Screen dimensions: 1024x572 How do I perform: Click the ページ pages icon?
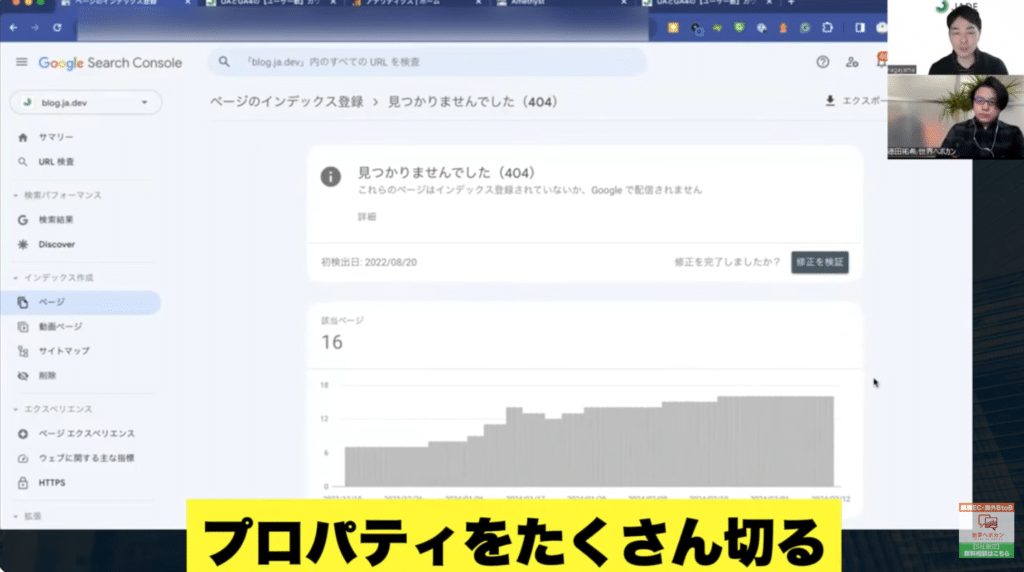23,302
